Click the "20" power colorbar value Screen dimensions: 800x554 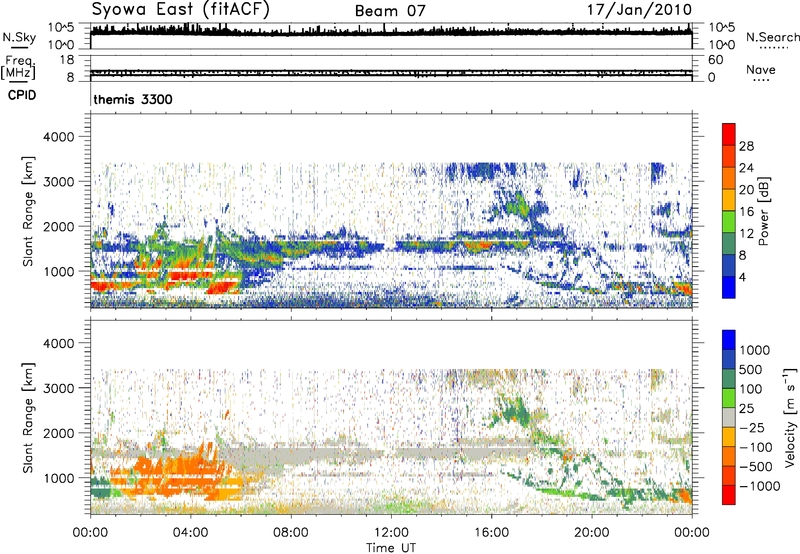(x=746, y=190)
